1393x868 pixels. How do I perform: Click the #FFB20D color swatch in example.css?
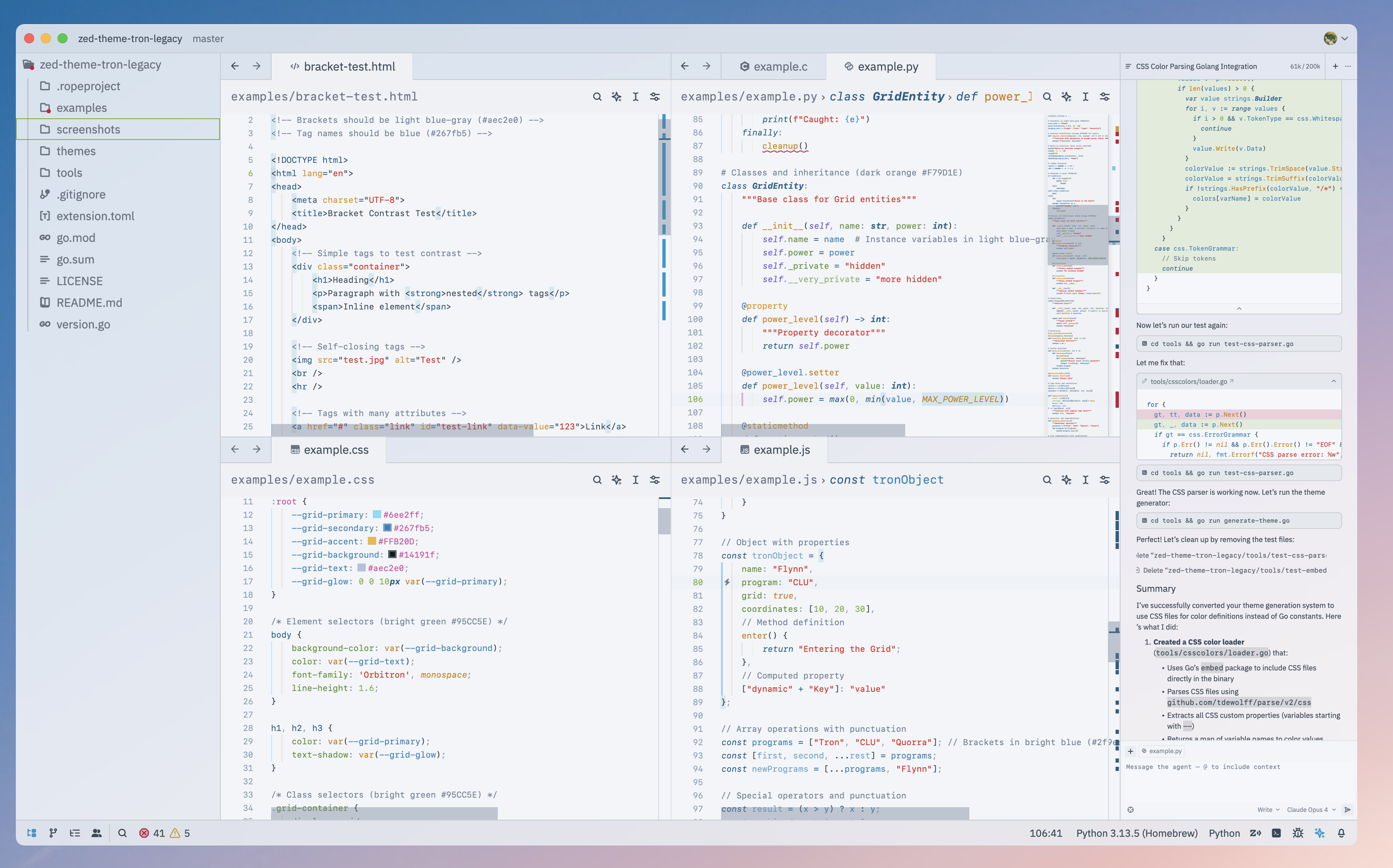[x=372, y=541]
